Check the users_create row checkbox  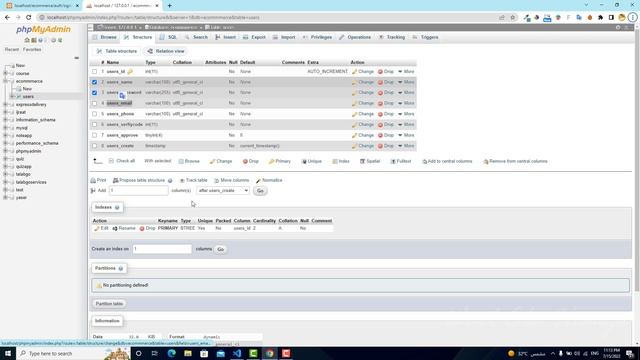(x=94, y=146)
